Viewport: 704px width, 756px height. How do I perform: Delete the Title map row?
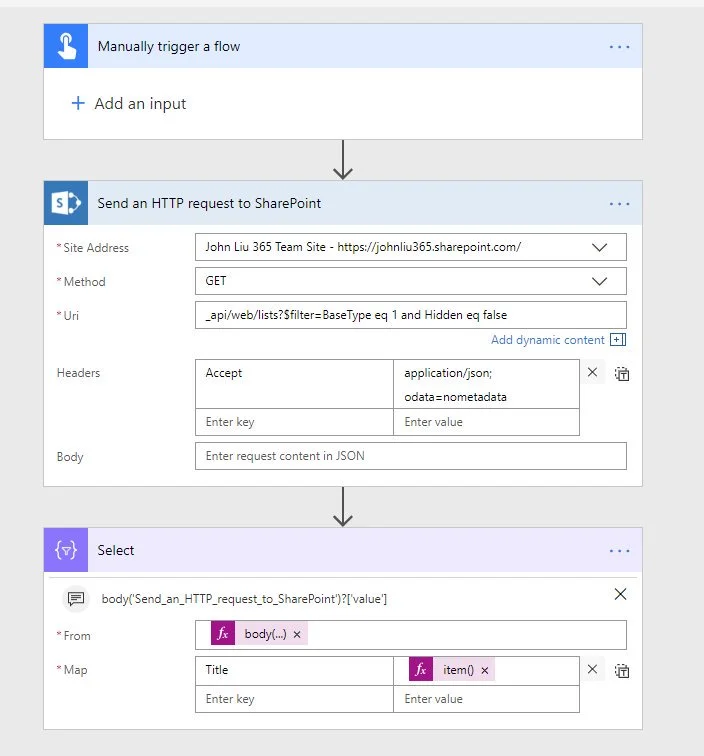(x=592, y=670)
